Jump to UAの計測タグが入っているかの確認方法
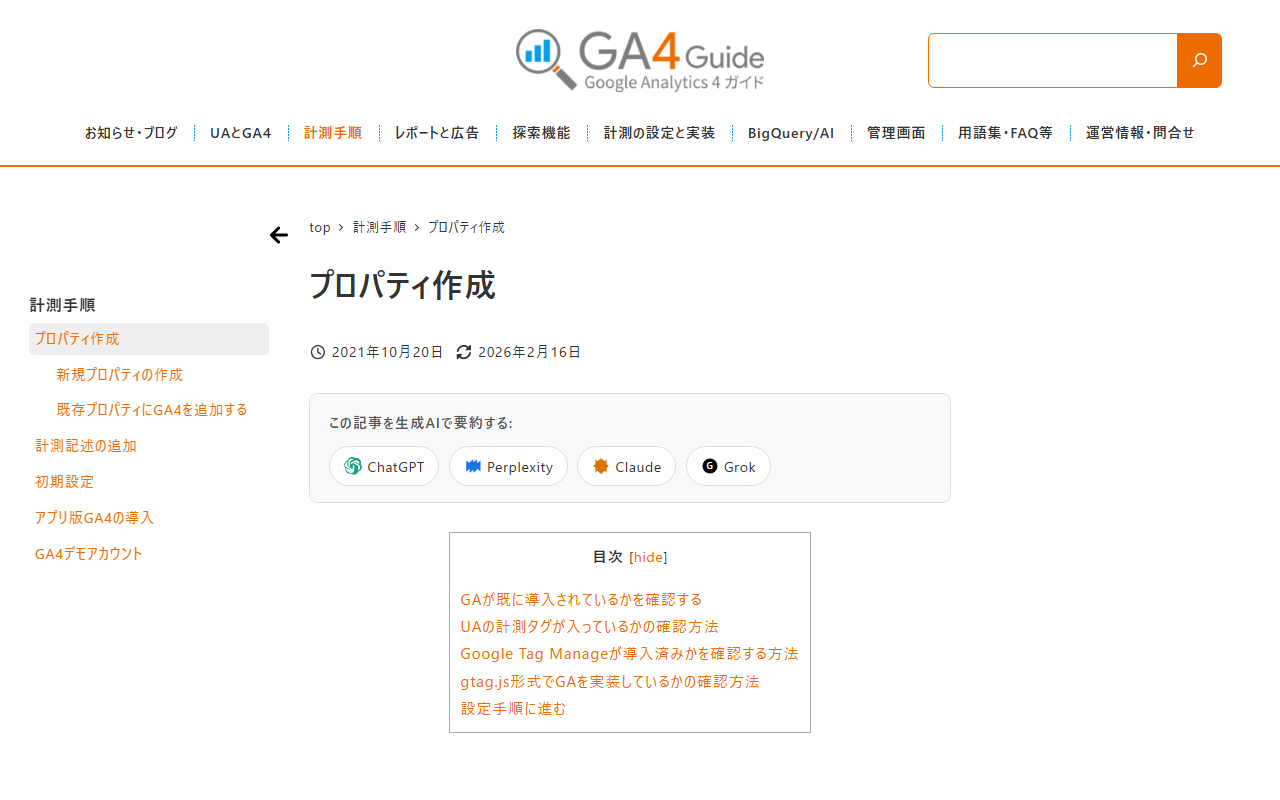Viewport: 1280px width, 800px height. tap(589, 626)
